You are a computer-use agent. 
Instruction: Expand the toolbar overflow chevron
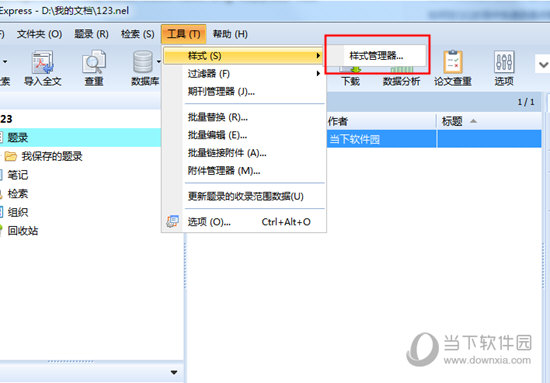[543, 65]
